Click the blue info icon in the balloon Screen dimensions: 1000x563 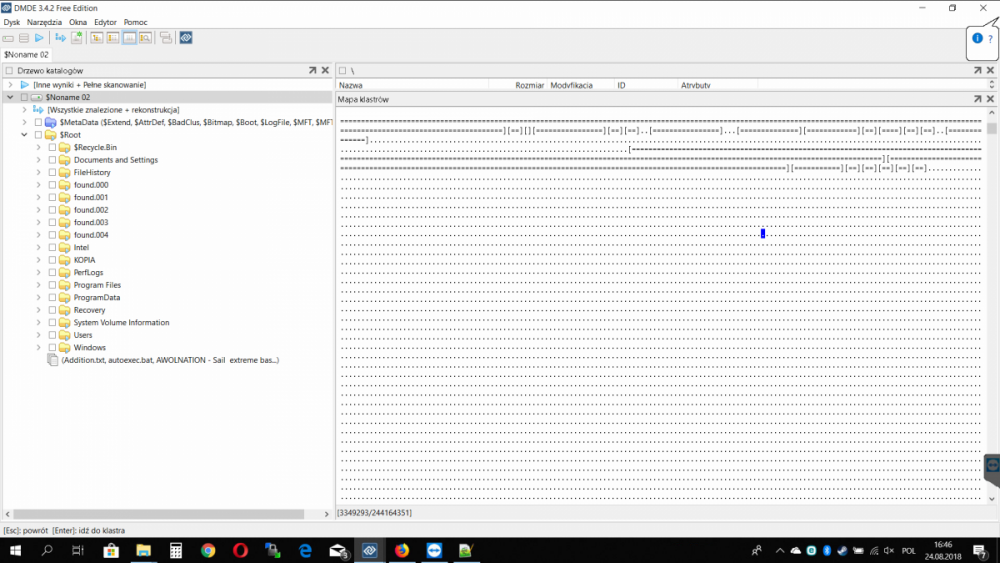pos(977,38)
